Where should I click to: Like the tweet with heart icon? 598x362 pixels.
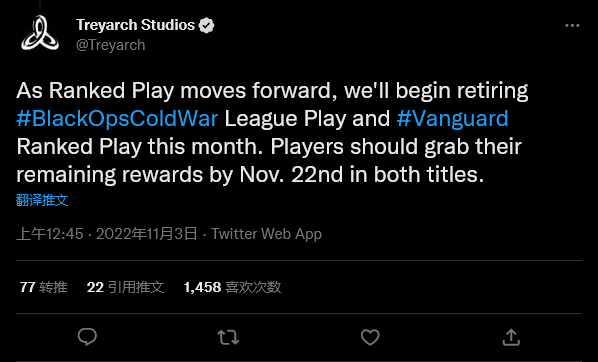(x=370, y=337)
